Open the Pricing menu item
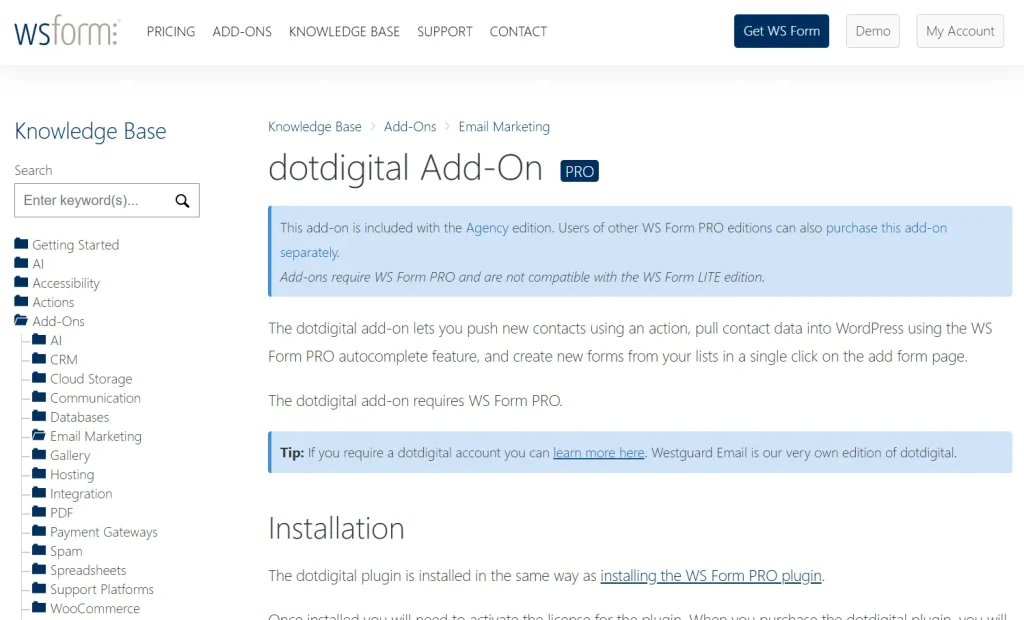 pos(170,31)
